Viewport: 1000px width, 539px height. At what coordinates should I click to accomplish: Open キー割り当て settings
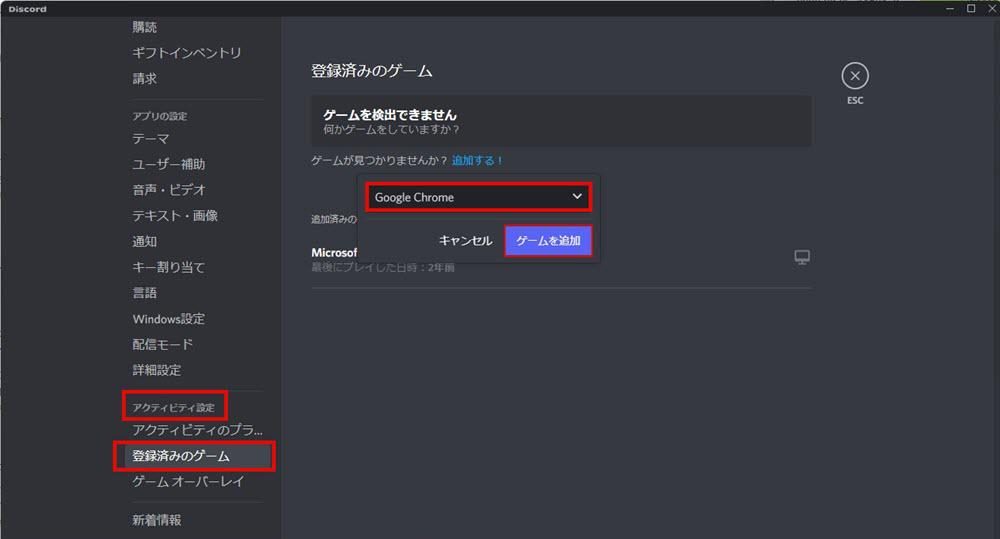168,267
